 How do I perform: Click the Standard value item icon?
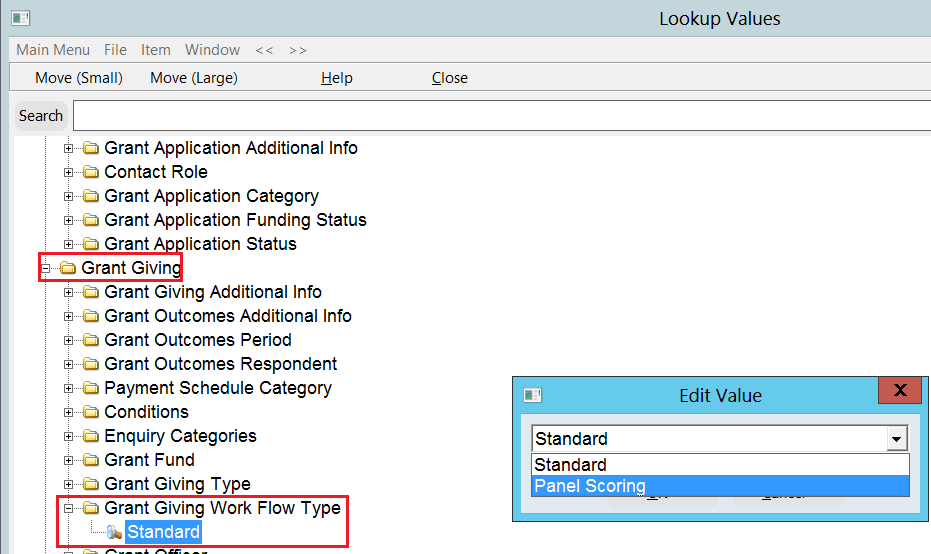coord(114,532)
